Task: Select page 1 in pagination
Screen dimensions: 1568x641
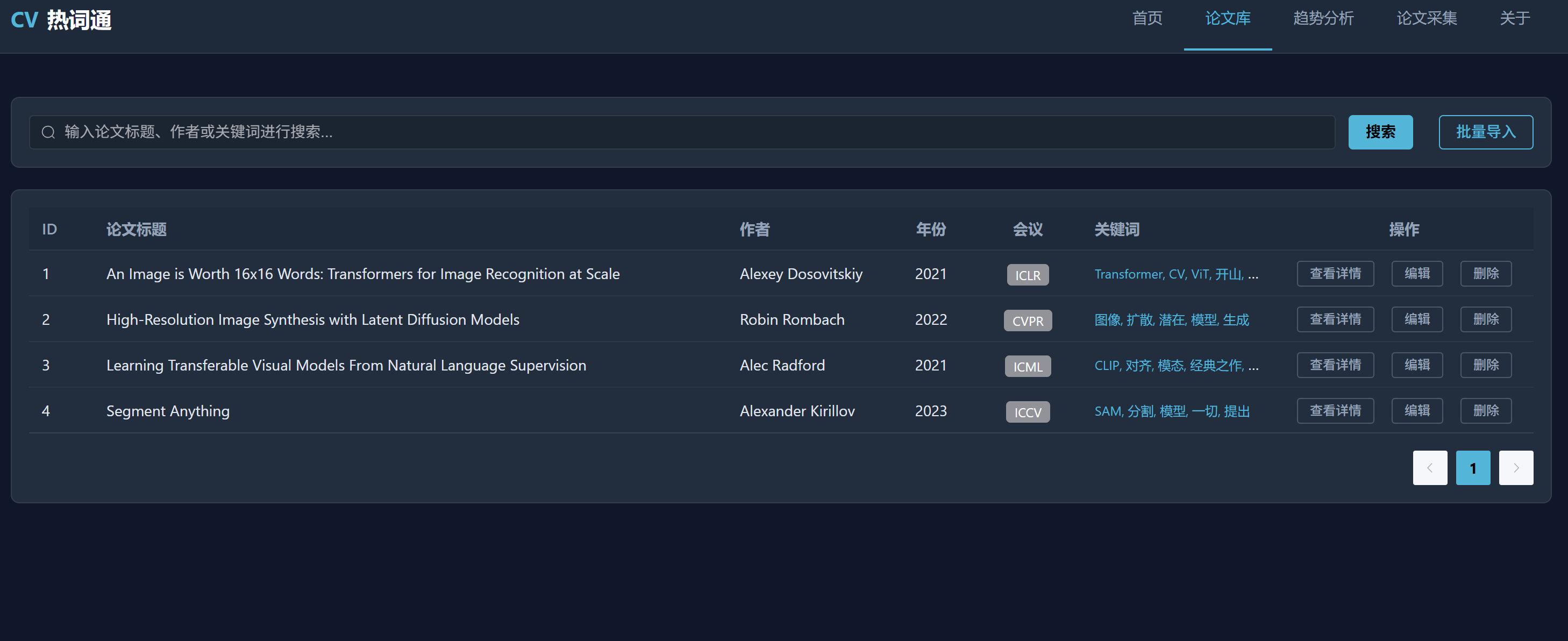Action: click(1472, 467)
